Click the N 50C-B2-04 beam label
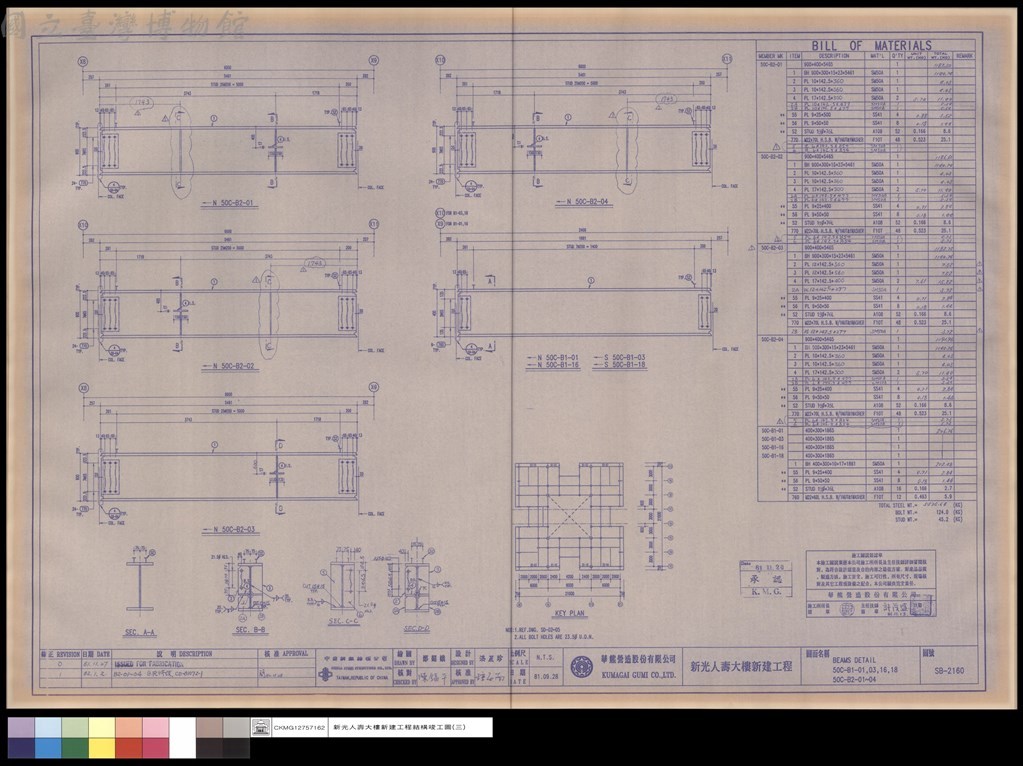The image size is (1023, 766). point(581,202)
